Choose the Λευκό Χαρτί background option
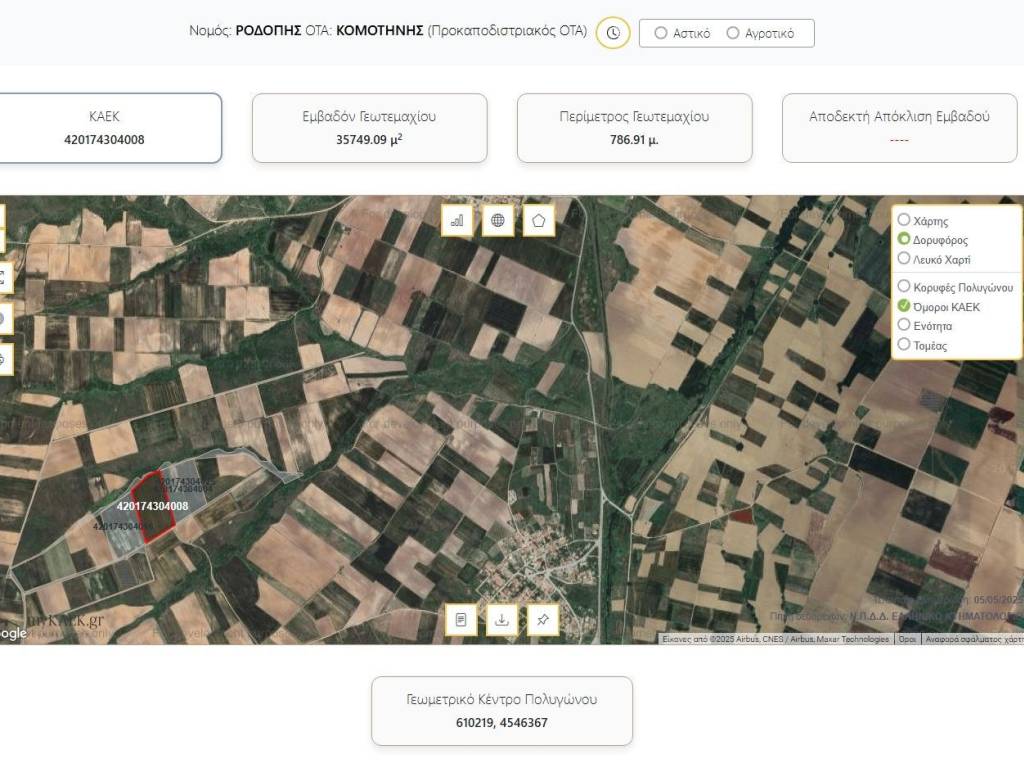Image resolution: width=1024 pixels, height=768 pixels. click(904, 259)
